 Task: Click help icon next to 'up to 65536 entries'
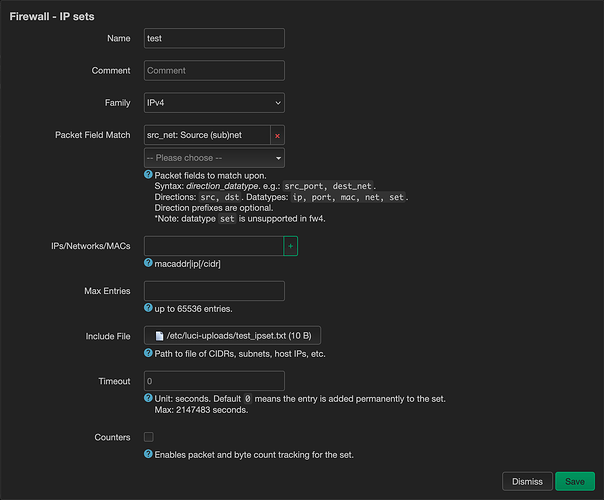tap(149, 309)
